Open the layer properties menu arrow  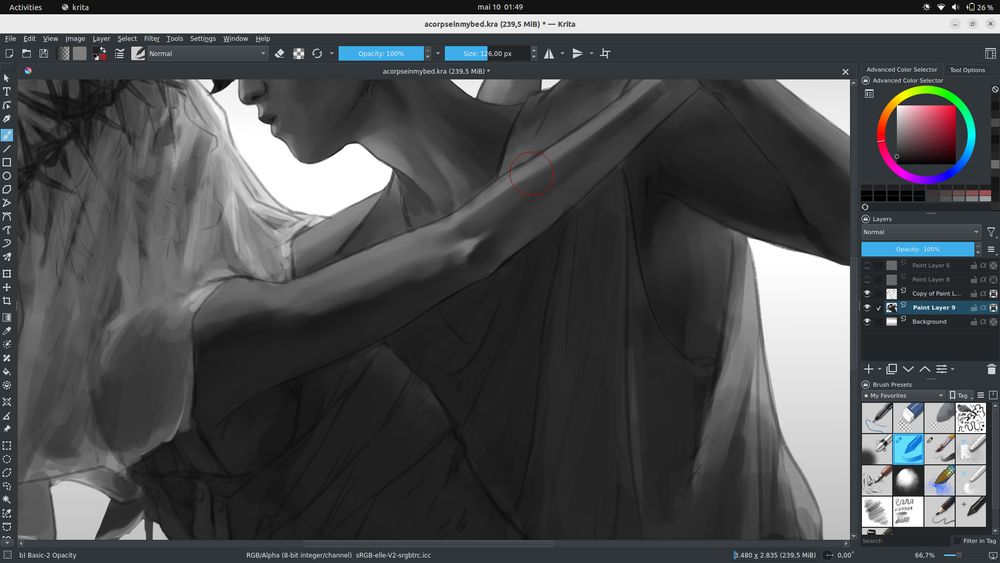point(953,369)
